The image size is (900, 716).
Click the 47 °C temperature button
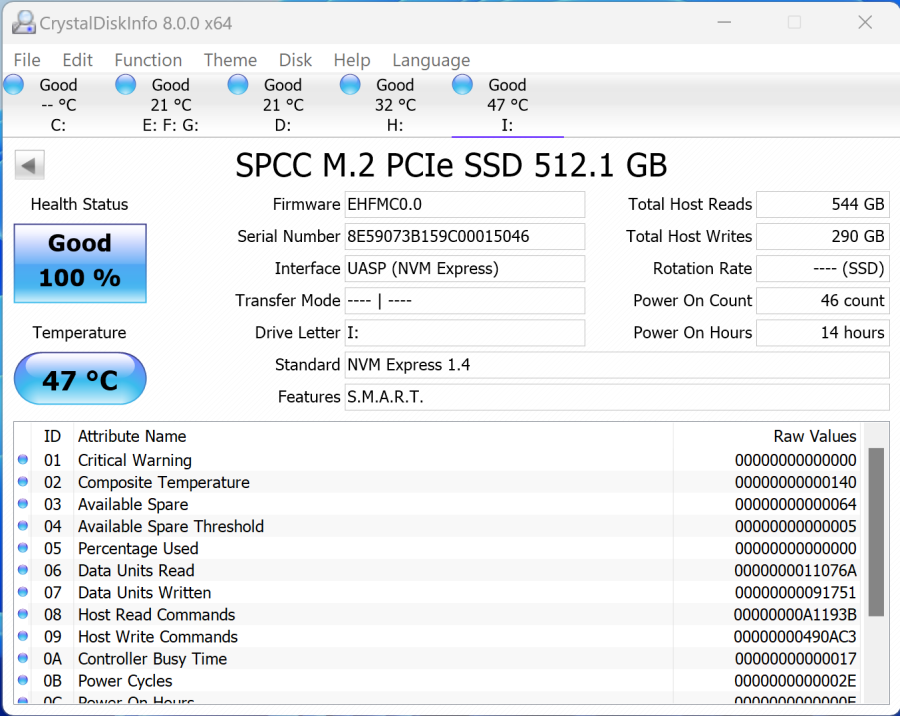[80, 378]
